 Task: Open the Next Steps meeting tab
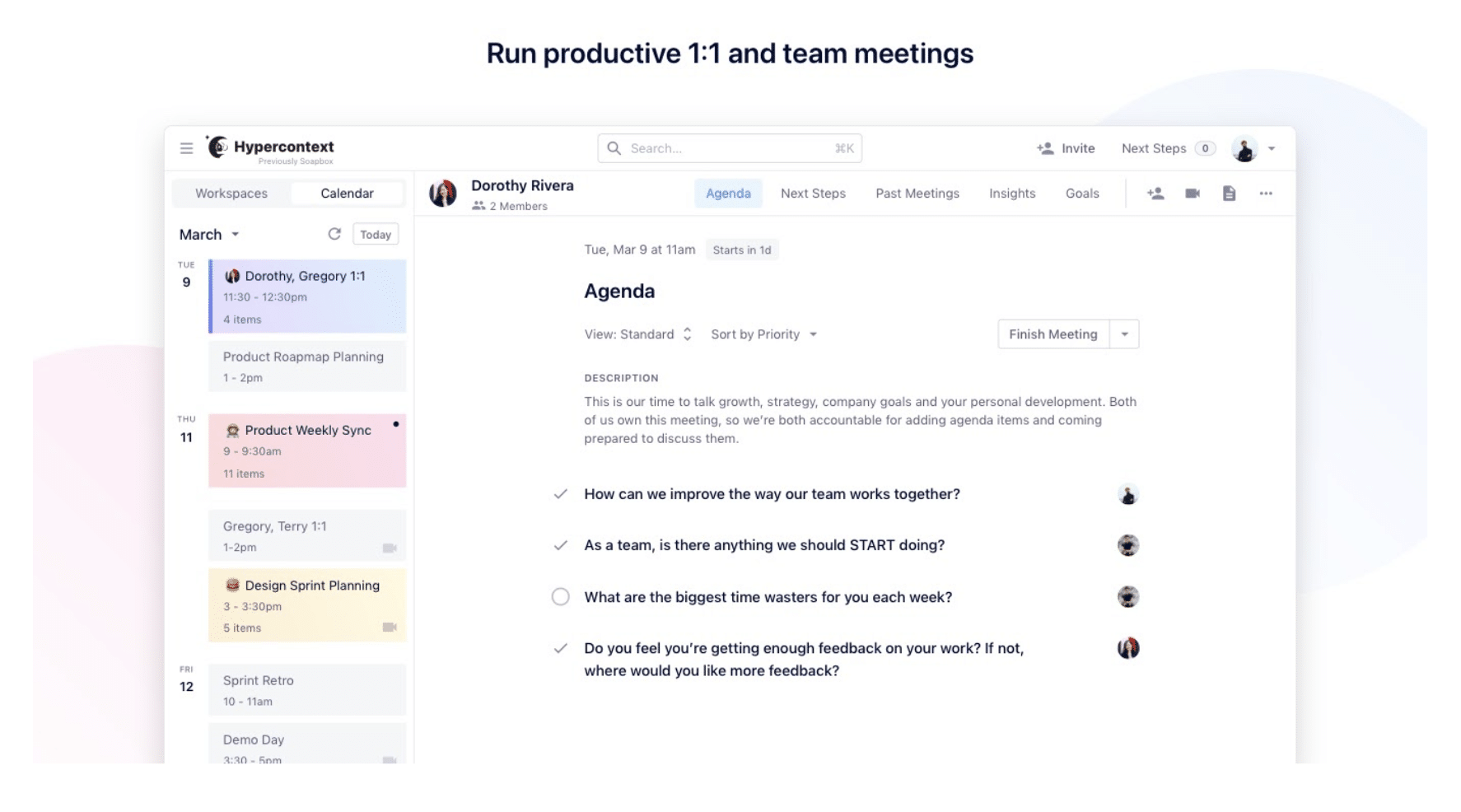[813, 194]
